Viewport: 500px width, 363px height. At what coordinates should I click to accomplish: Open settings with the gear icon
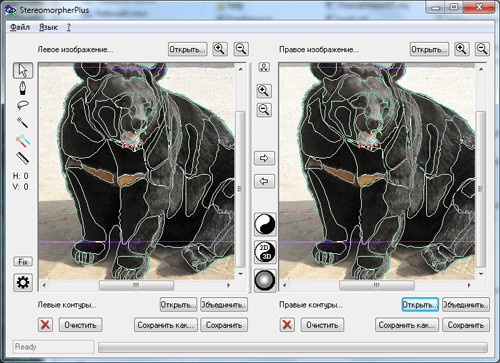click(23, 283)
